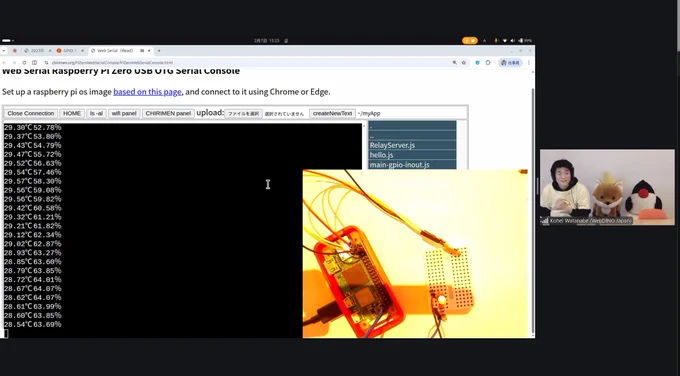Click the browser back arrow
The width and height of the screenshot is (680, 376).
click(x=4, y=62)
